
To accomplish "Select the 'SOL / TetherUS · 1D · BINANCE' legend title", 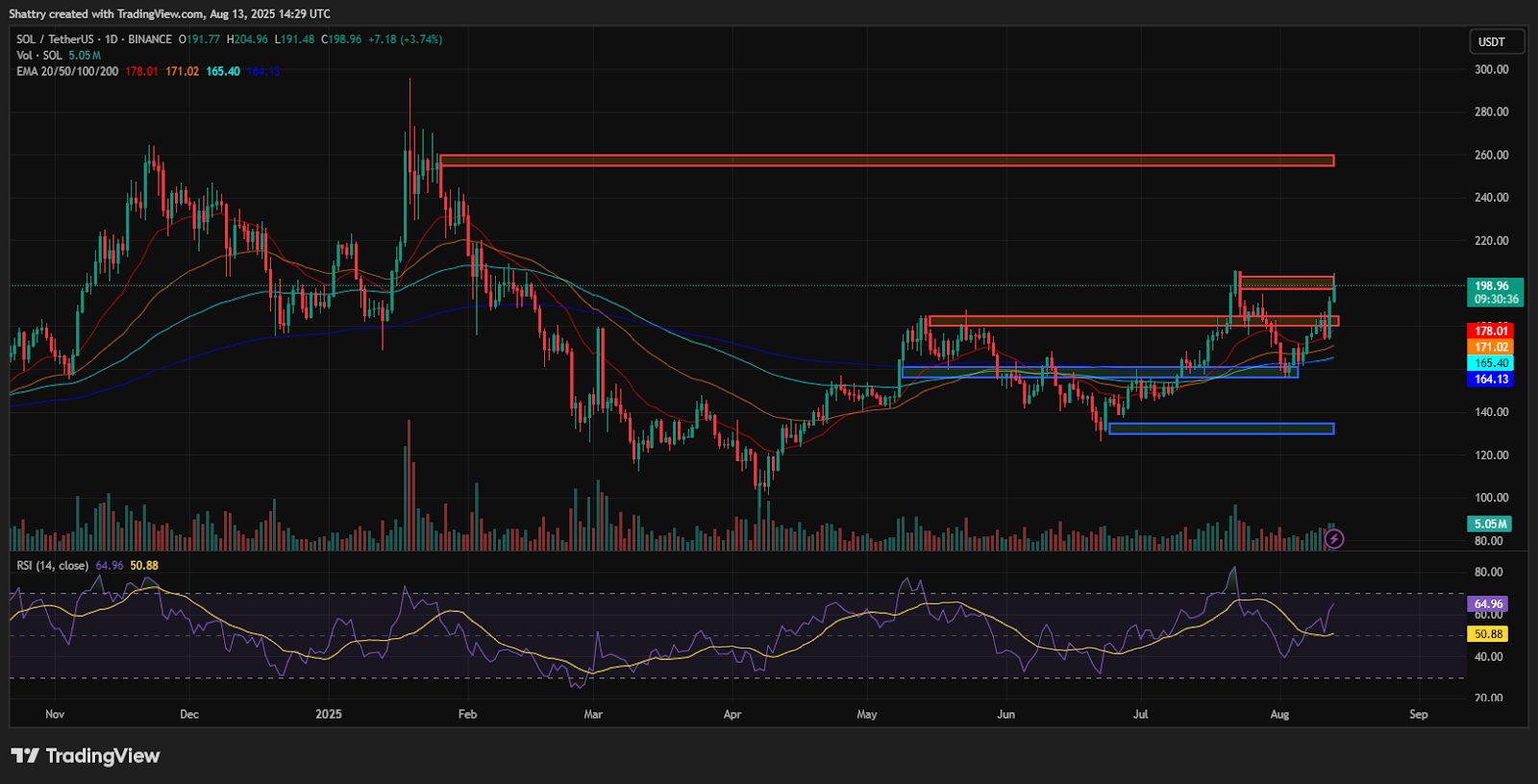I will (x=94, y=39).
